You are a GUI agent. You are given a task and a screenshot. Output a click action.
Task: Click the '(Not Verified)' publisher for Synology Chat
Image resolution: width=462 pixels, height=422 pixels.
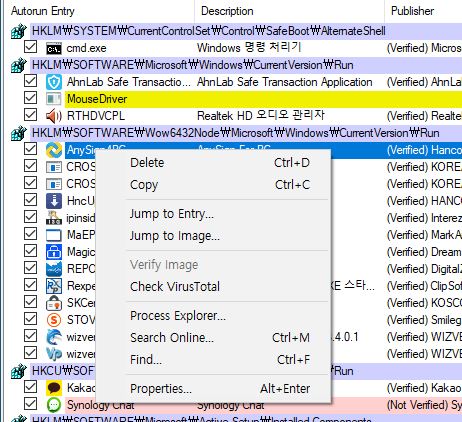424,405
